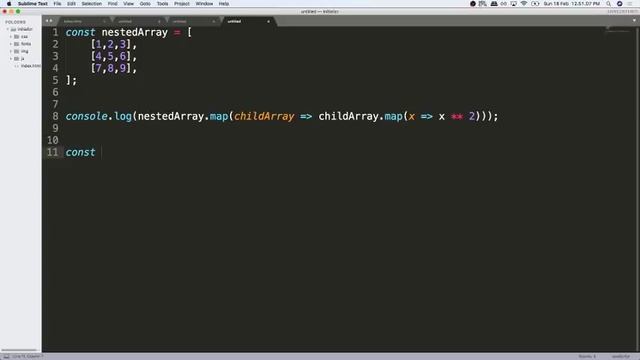Select the js folder icon
Screen dimensions: 640x360
[17, 58]
